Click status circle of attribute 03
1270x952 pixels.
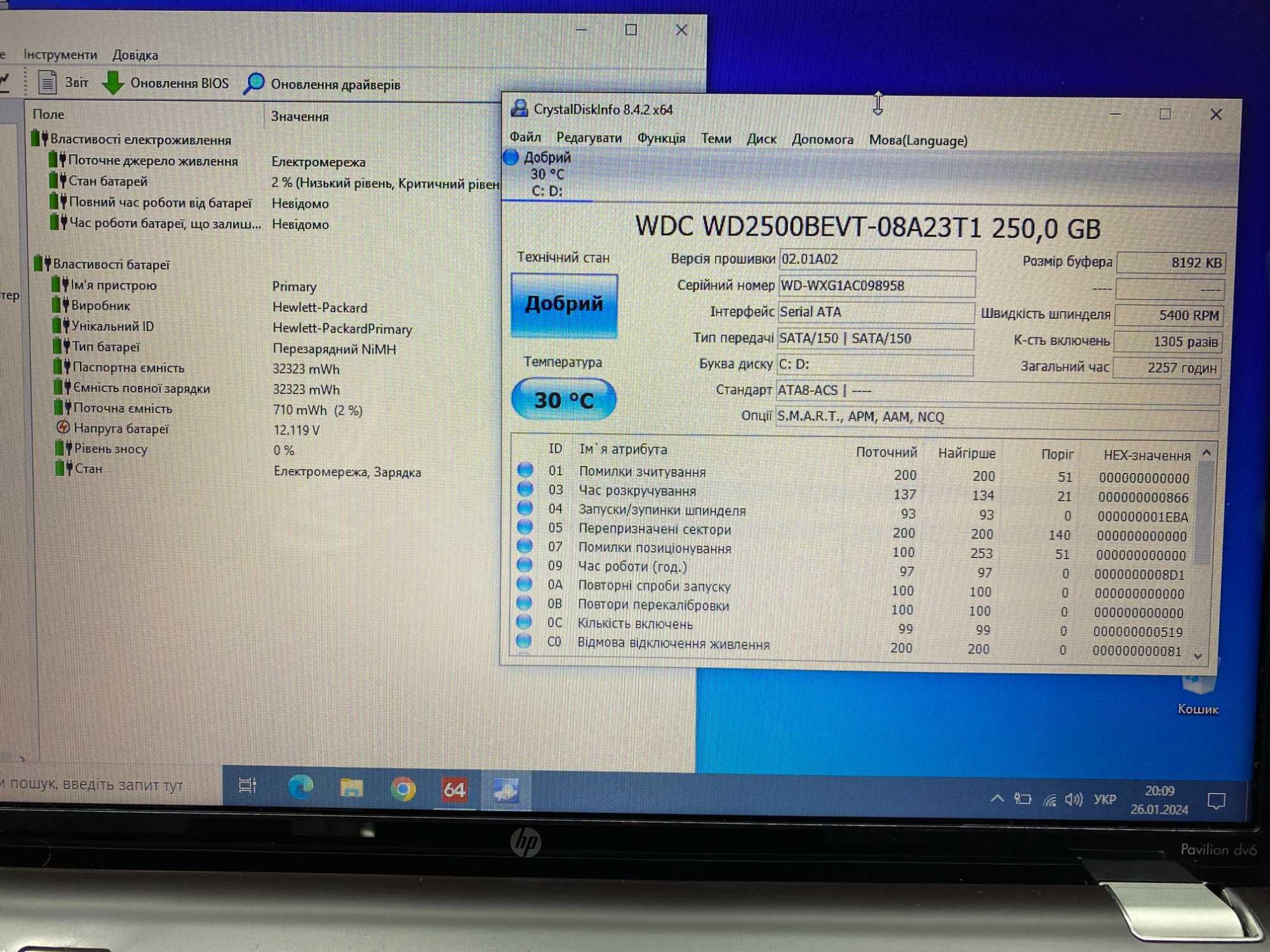pos(525,489)
